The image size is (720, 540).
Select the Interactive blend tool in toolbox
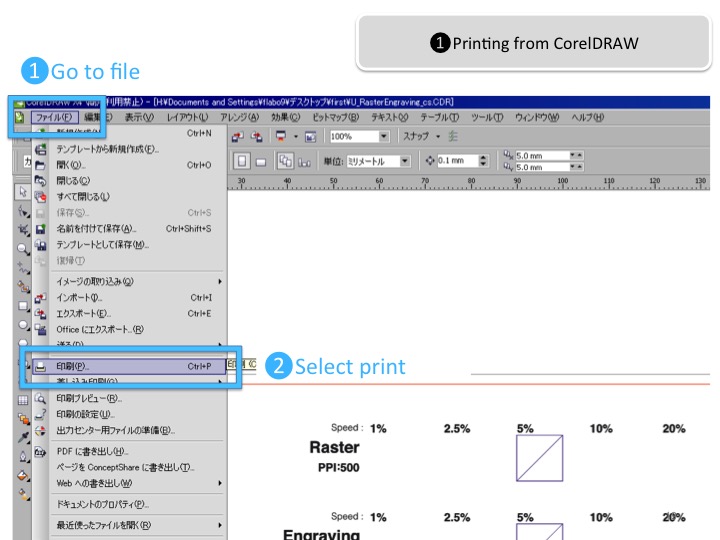point(22,418)
